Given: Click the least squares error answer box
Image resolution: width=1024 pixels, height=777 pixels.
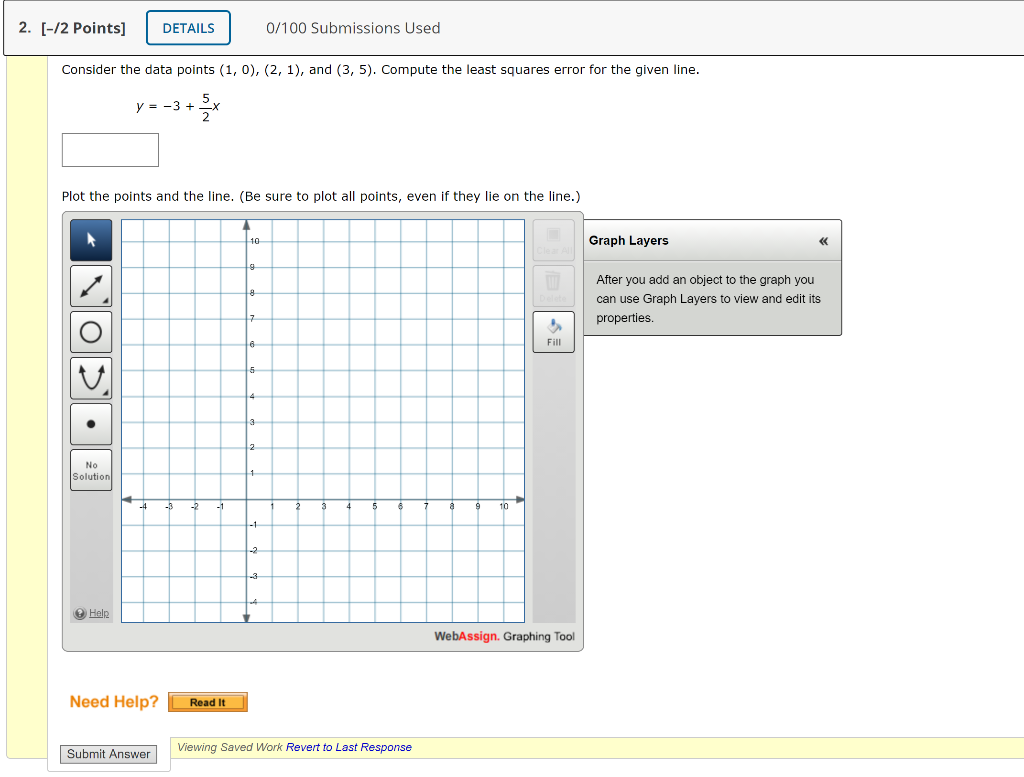Looking at the screenshot, I should (x=110, y=149).
